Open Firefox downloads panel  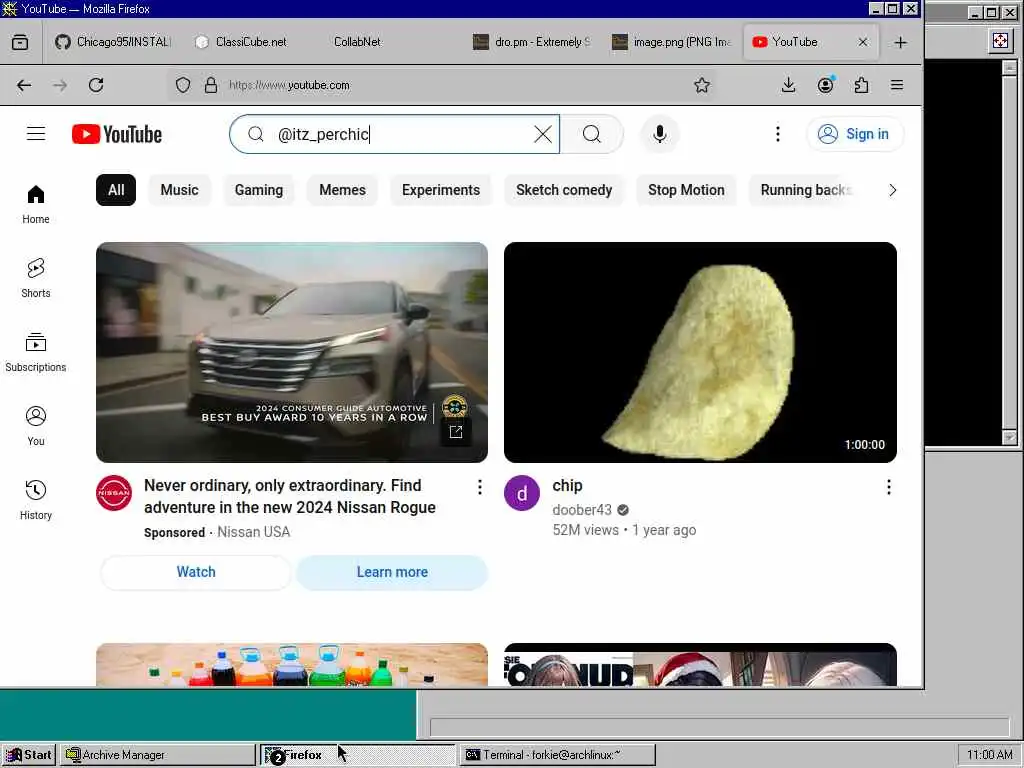pyautogui.click(x=788, y=85)
